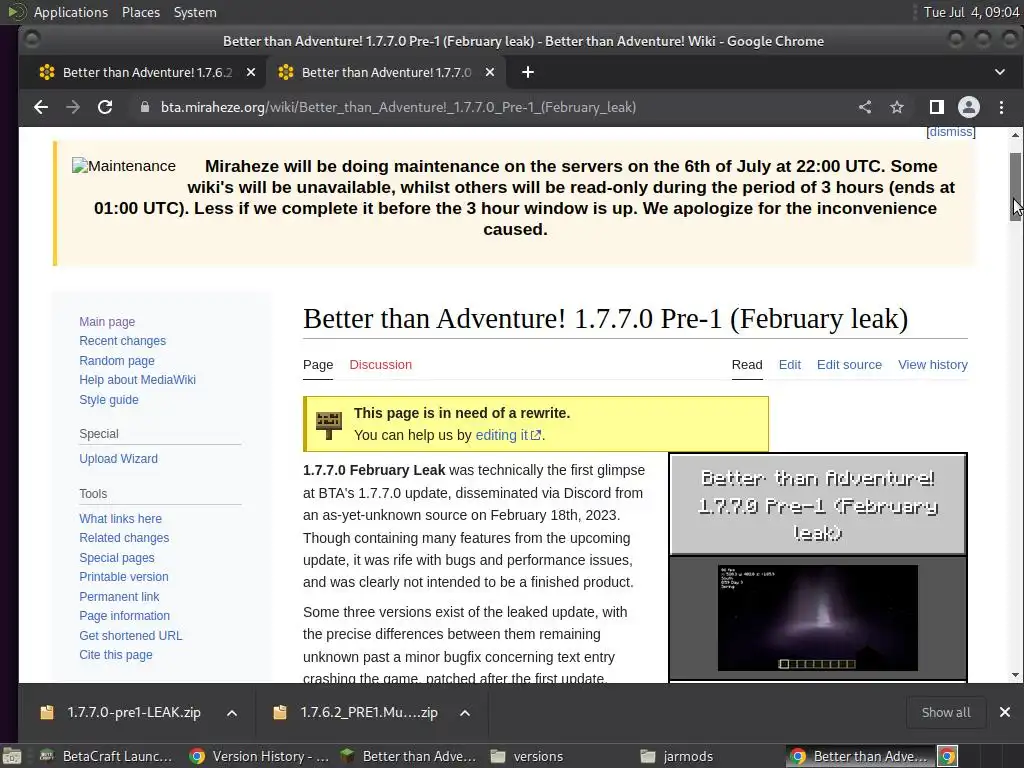The image size is (1024, 768).
Task: Click Get shortened URL
Action: click(131, 635)
